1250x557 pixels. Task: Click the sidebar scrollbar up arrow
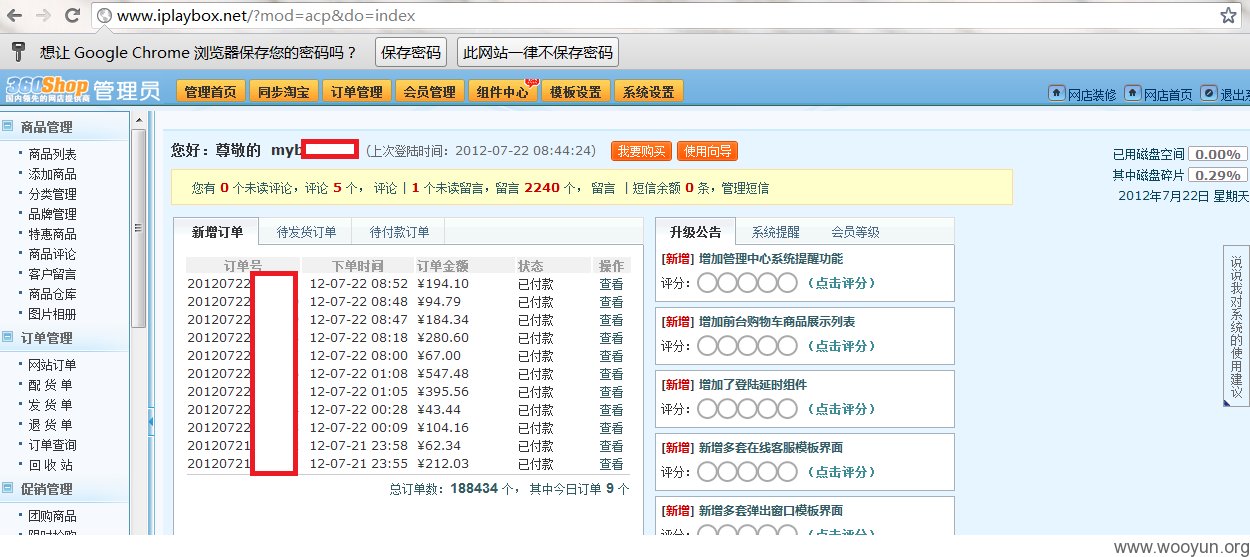(139, 120)
